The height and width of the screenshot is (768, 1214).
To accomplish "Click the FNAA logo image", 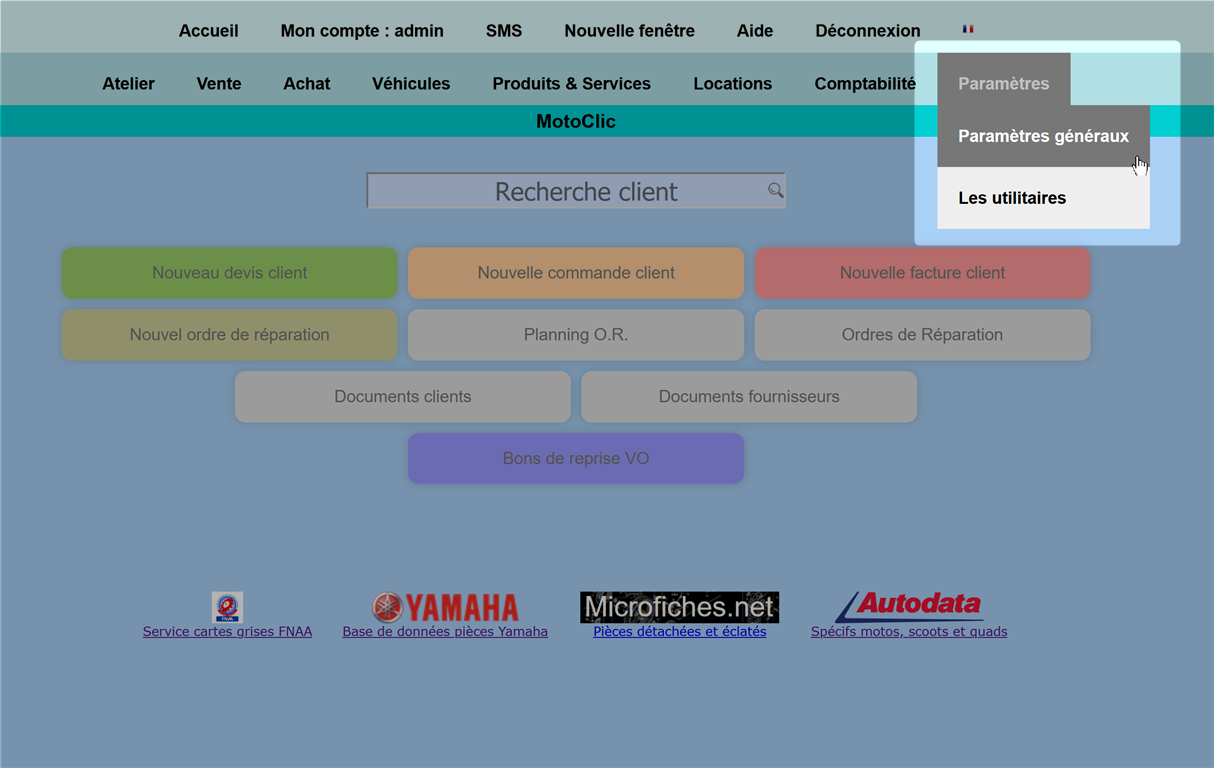I will click(227, 607).
